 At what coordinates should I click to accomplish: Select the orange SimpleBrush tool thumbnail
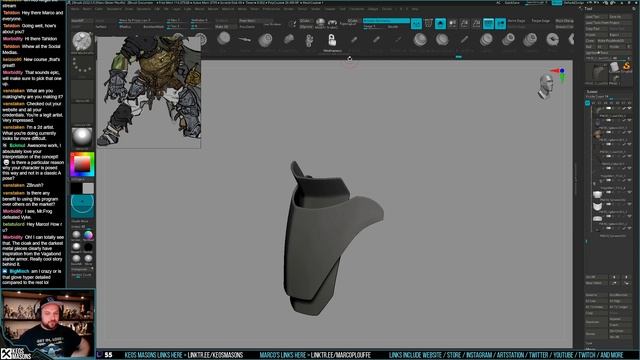(x=626, y=66)
